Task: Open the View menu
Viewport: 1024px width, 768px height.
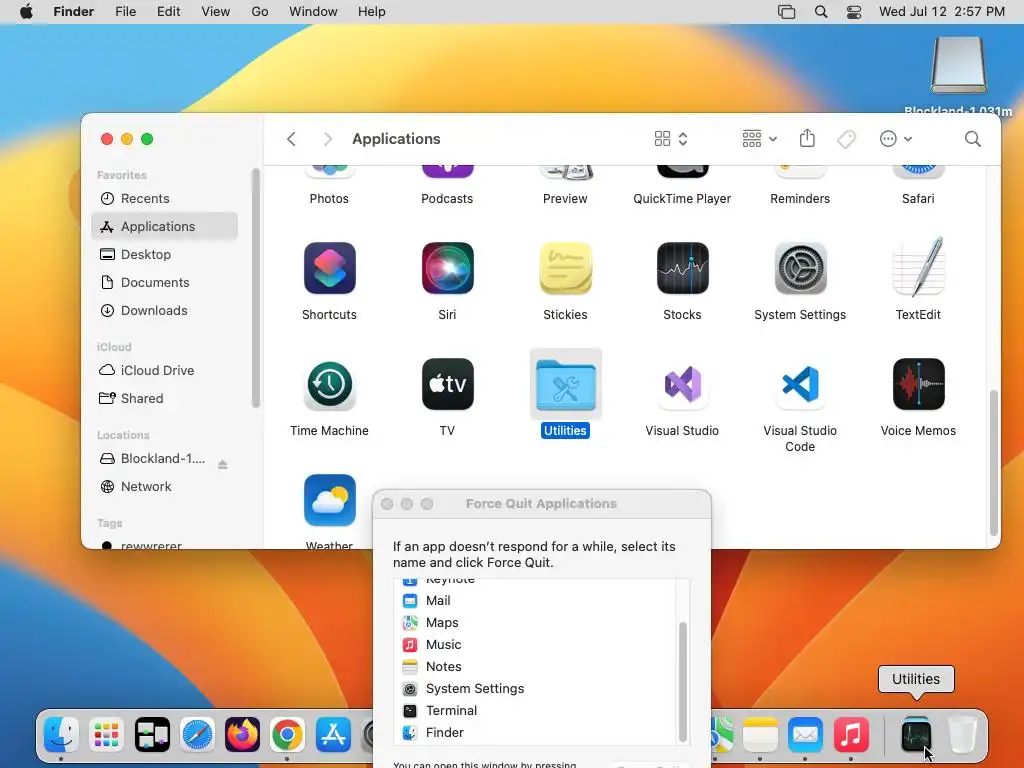Action: tap(216, 12)
